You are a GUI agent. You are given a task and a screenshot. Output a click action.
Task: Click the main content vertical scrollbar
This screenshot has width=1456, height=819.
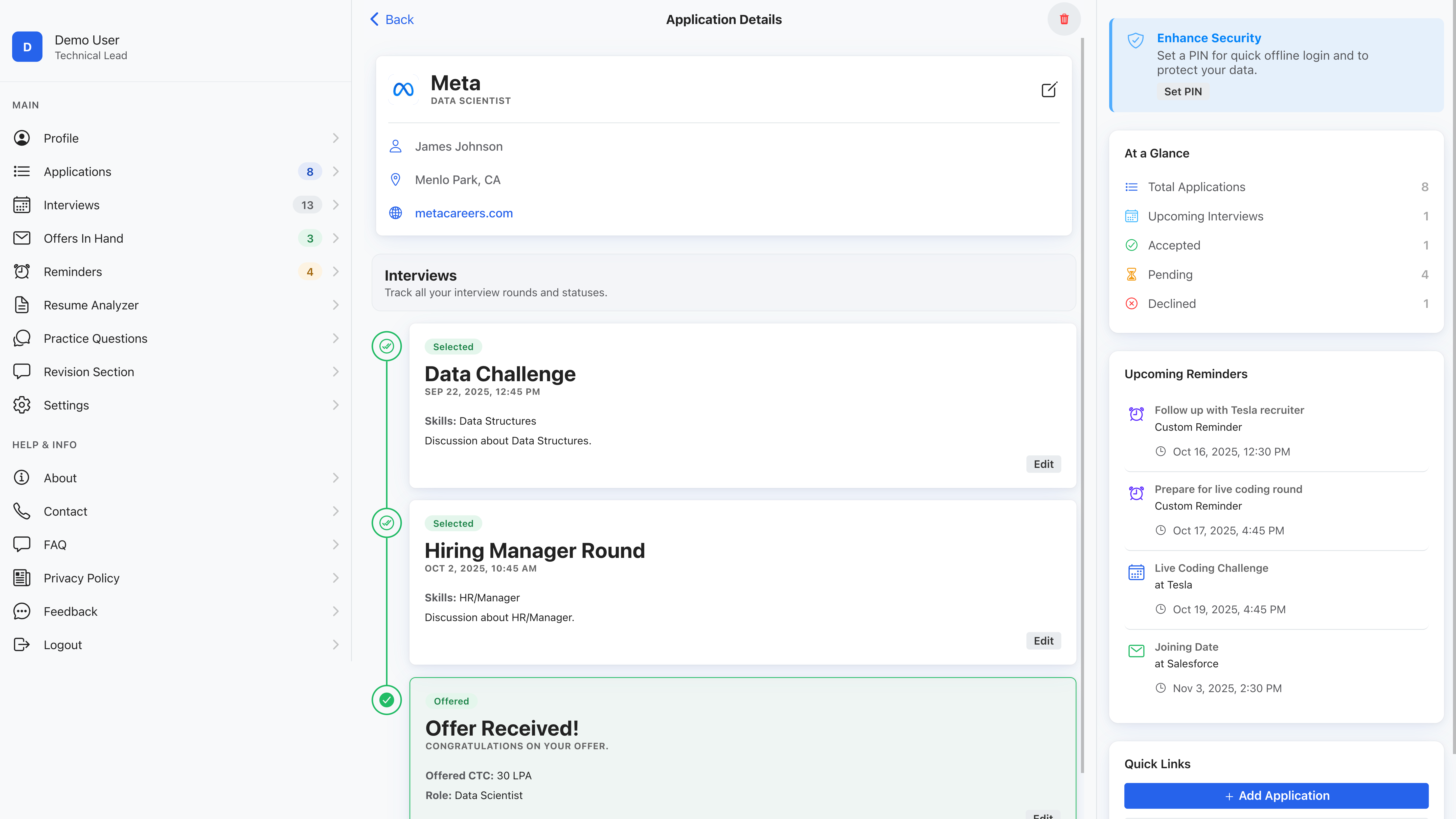pos(1082,396)
